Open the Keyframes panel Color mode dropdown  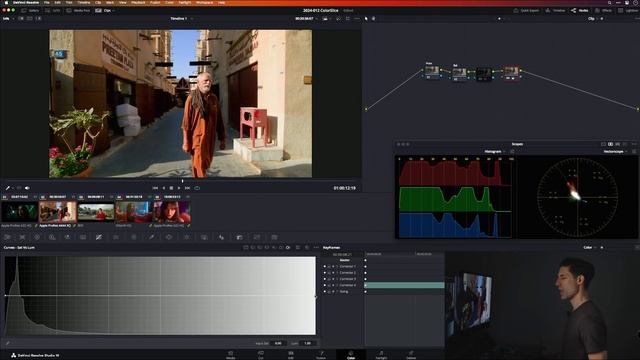(589, 247)
